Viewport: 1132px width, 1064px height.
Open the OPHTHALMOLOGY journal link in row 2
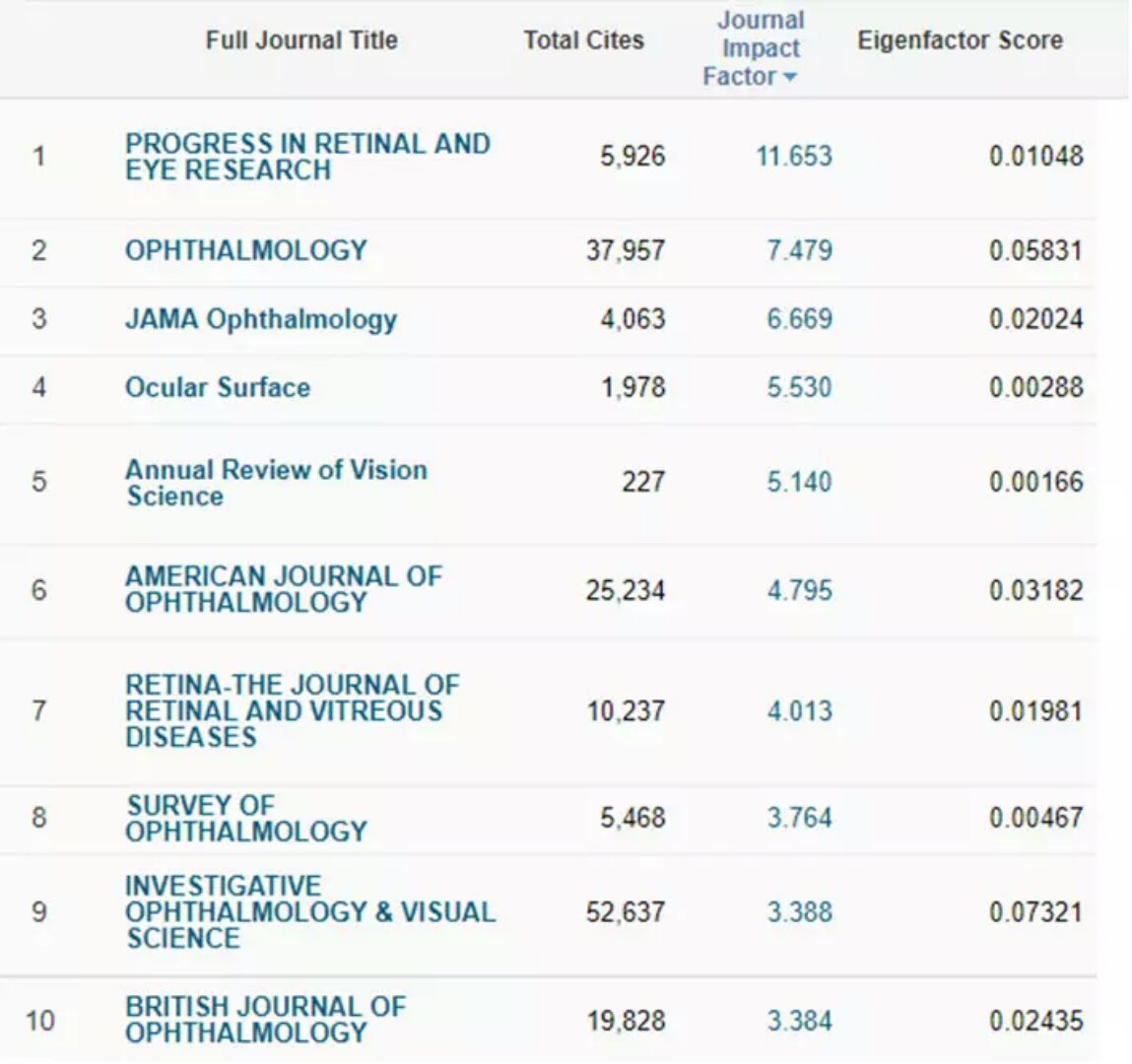(246, 250)
